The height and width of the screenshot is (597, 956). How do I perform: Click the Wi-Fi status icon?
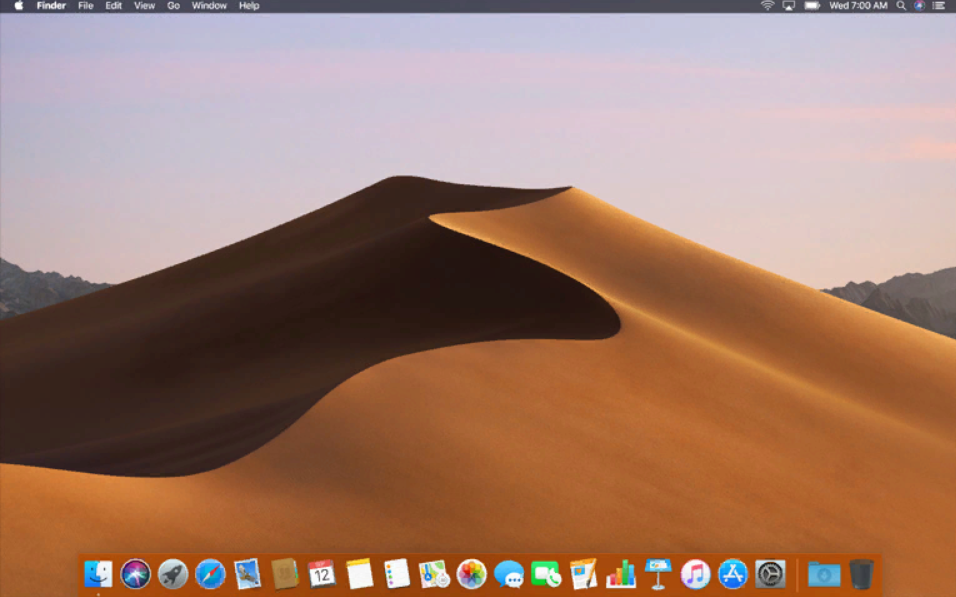[x=767, y=5]
